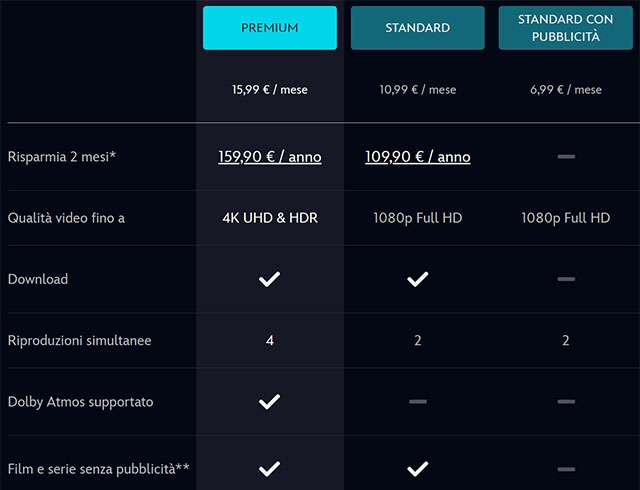640x490 pixels.
Task: Click the Riproduzioni simultanee row label
Action: pyautogui.click(x=79, y=341)
